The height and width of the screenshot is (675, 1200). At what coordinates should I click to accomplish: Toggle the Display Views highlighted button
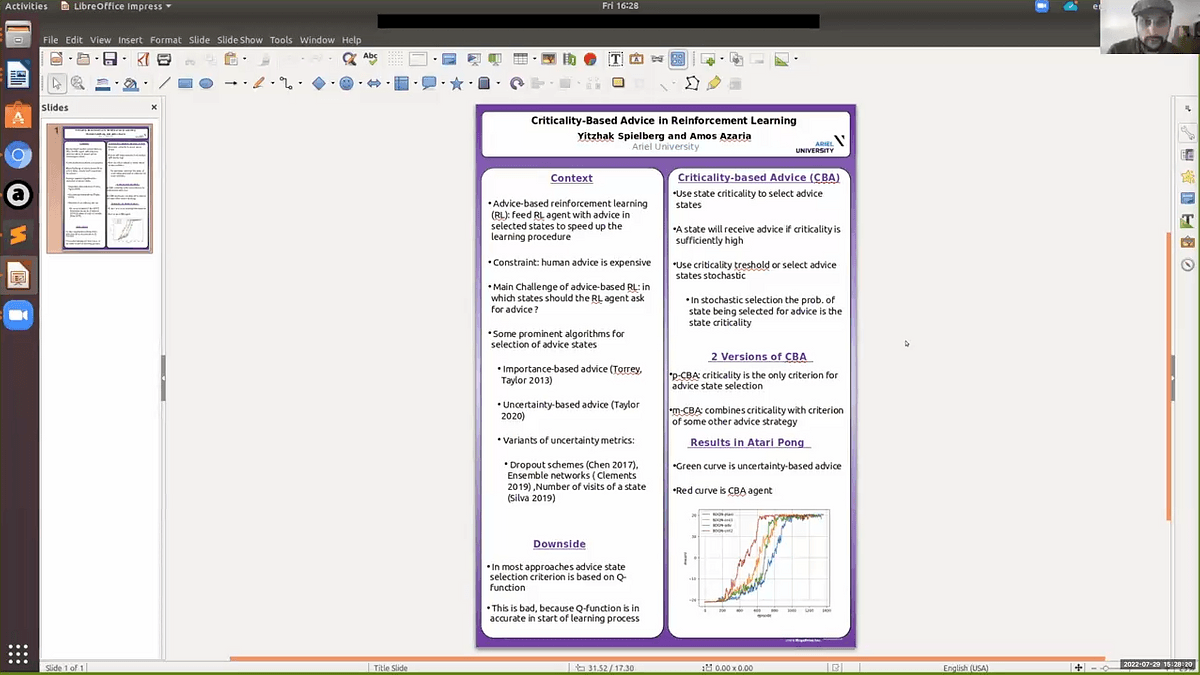tap(678, 59)
